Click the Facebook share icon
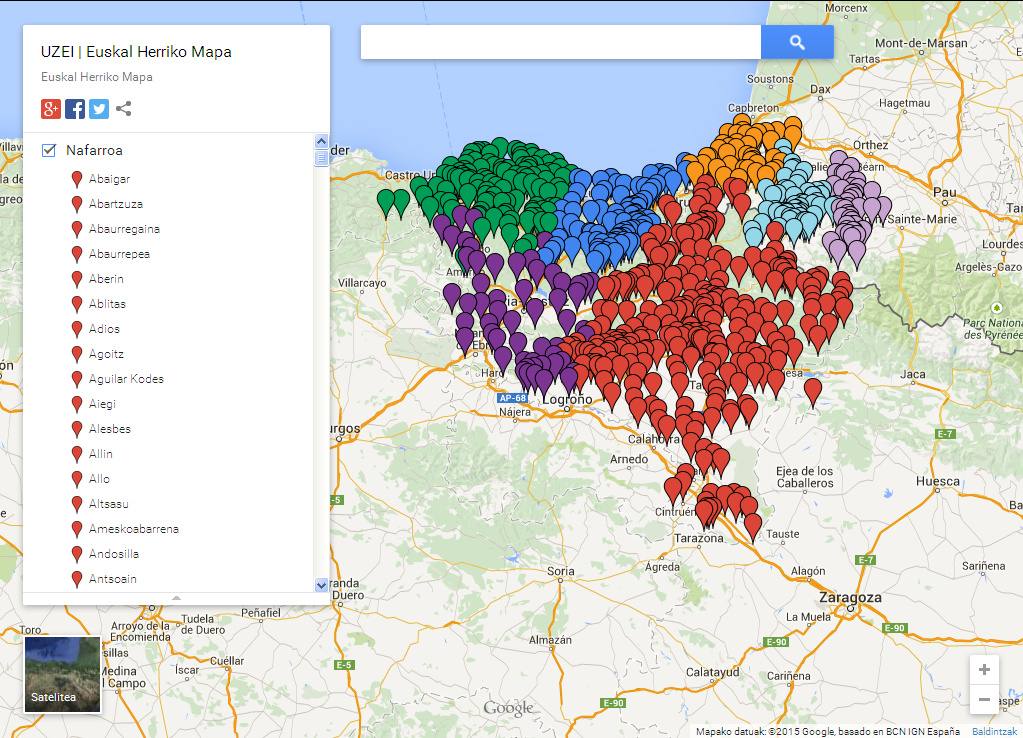 click(x=74, y=109)
